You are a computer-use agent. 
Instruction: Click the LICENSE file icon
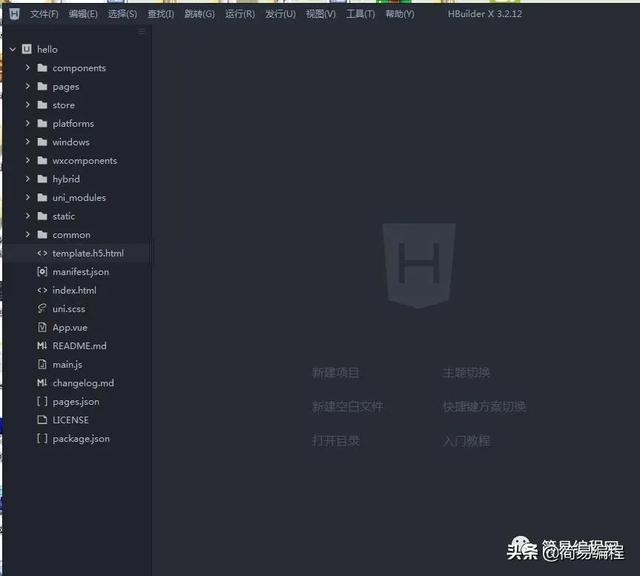pos(42,420)
